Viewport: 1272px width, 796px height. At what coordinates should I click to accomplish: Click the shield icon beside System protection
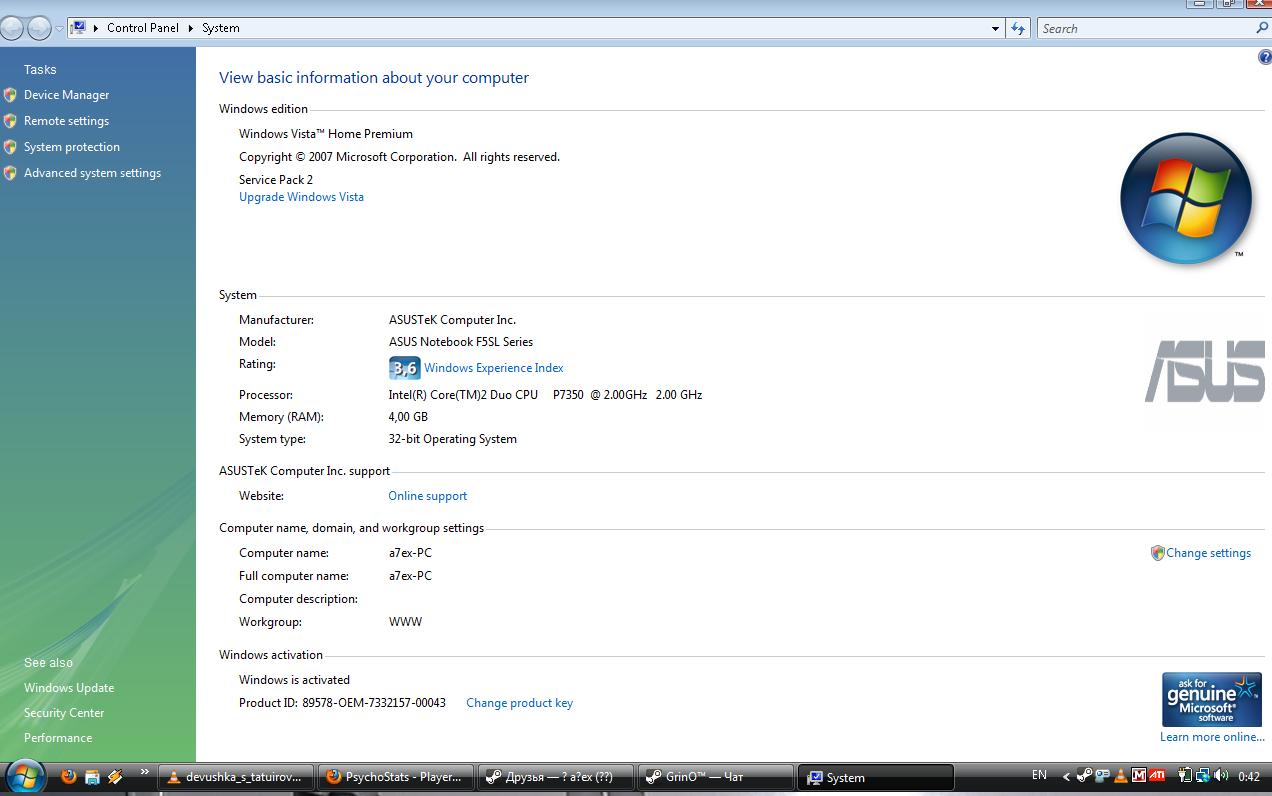10,147
